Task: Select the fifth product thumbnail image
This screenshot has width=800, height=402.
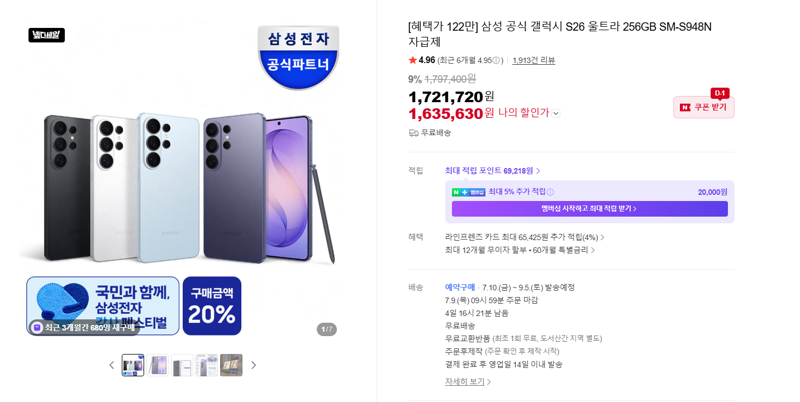Action: (231, 365)
